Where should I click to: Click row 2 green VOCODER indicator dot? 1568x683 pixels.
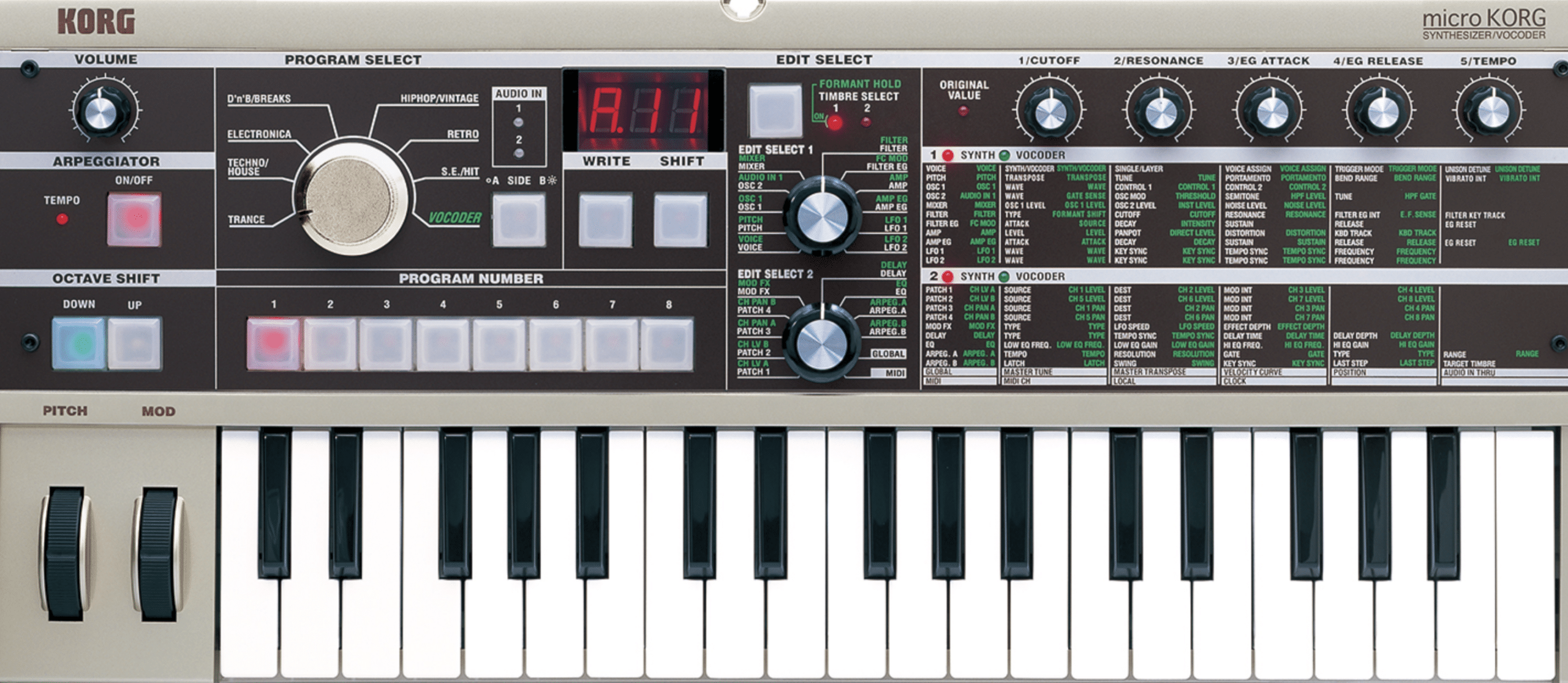tap(1004, 277)
